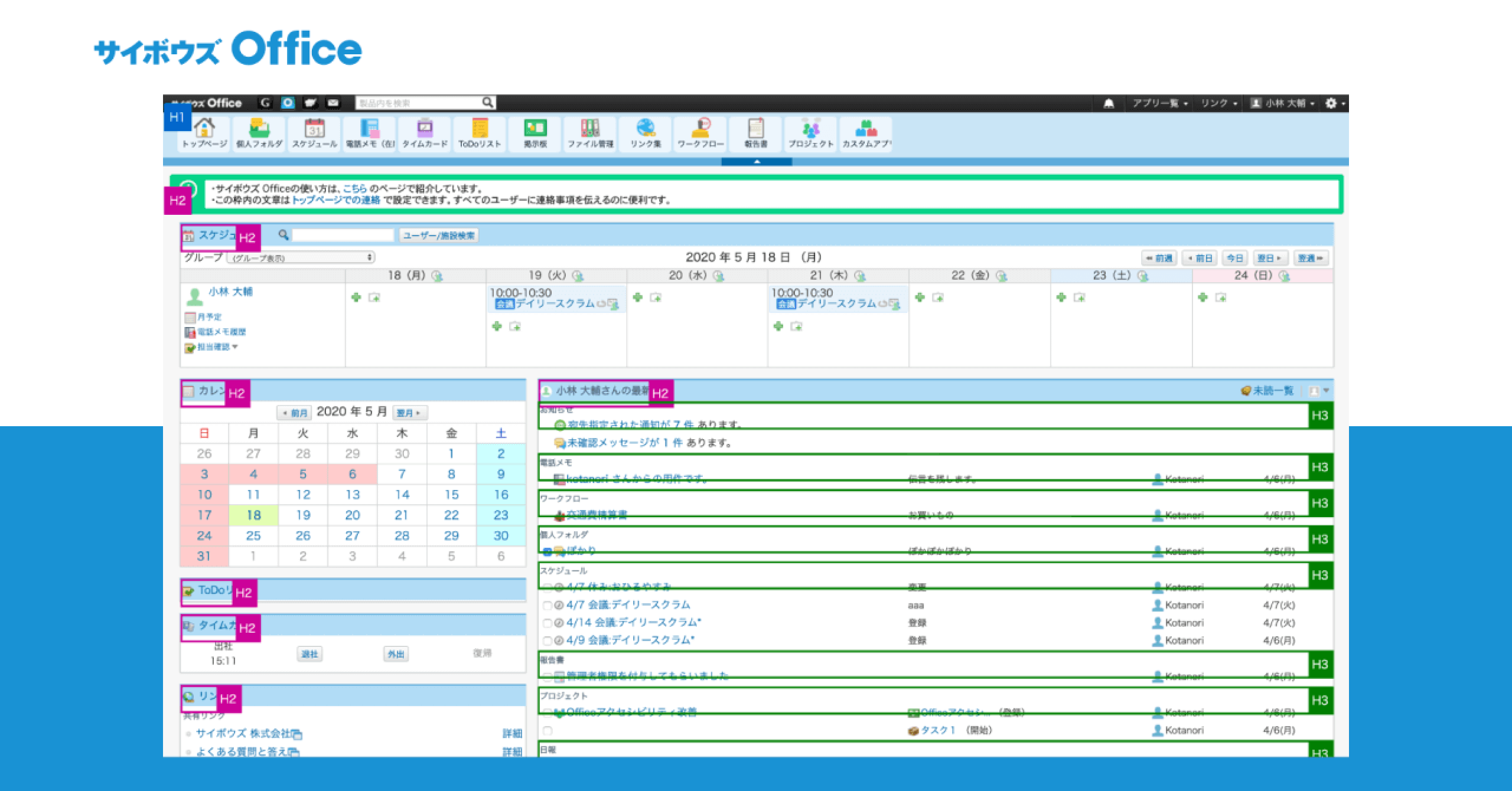Go to next week with 翌週

tap(1311, 258)
